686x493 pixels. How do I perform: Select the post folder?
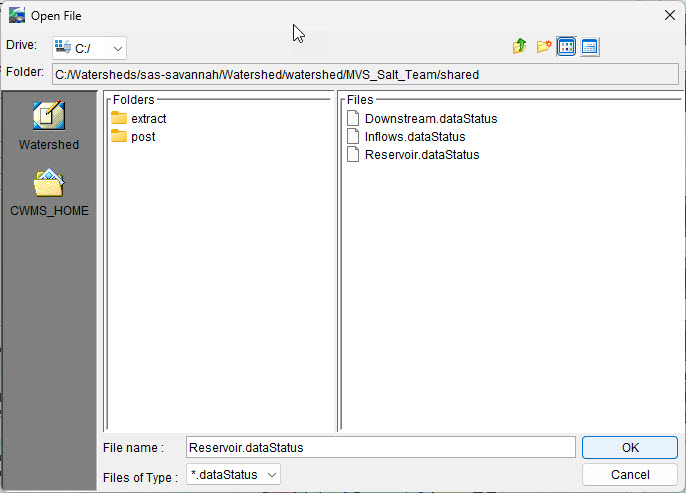(142, 137)
